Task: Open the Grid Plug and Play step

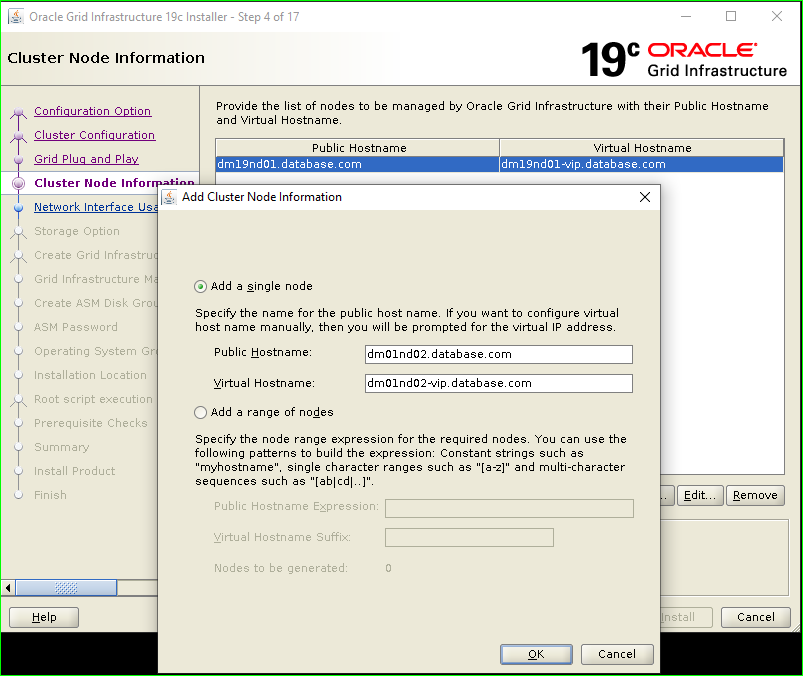Action: point(85,159)
